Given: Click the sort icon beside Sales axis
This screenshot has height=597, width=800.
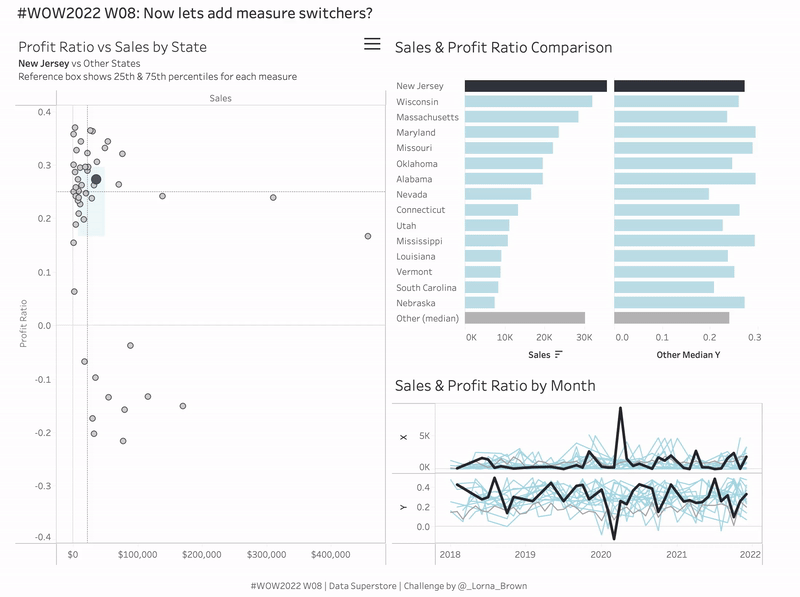Looking at the screenshot, I should click(x=558, y=354).
